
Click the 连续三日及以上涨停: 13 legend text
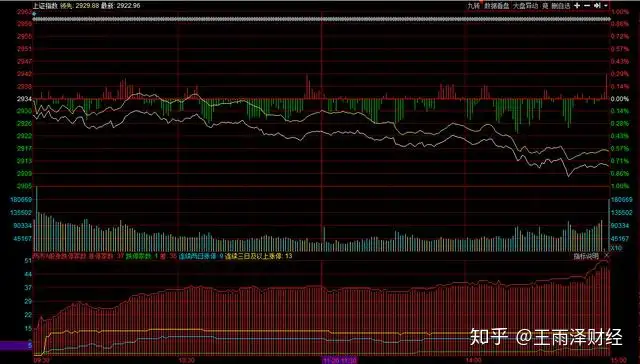258,256
